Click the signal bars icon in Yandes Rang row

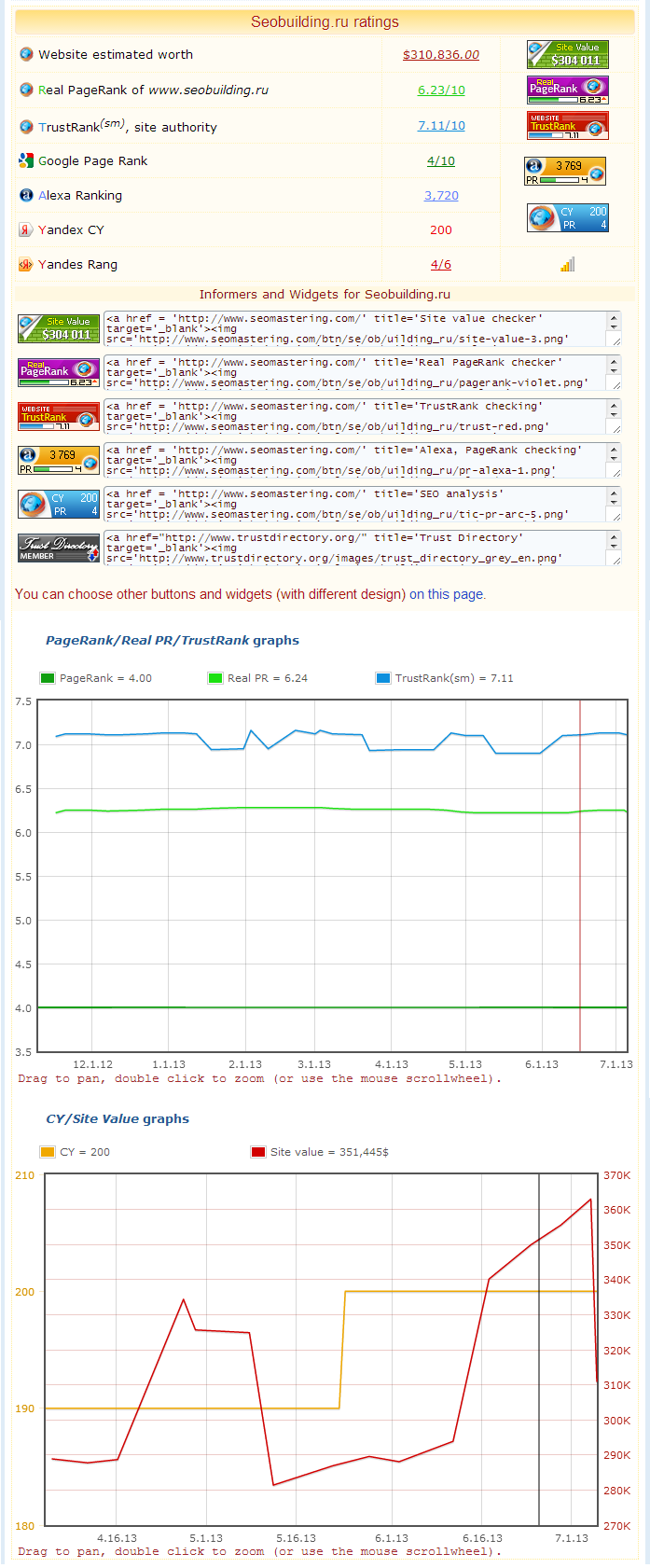(567, 264)
